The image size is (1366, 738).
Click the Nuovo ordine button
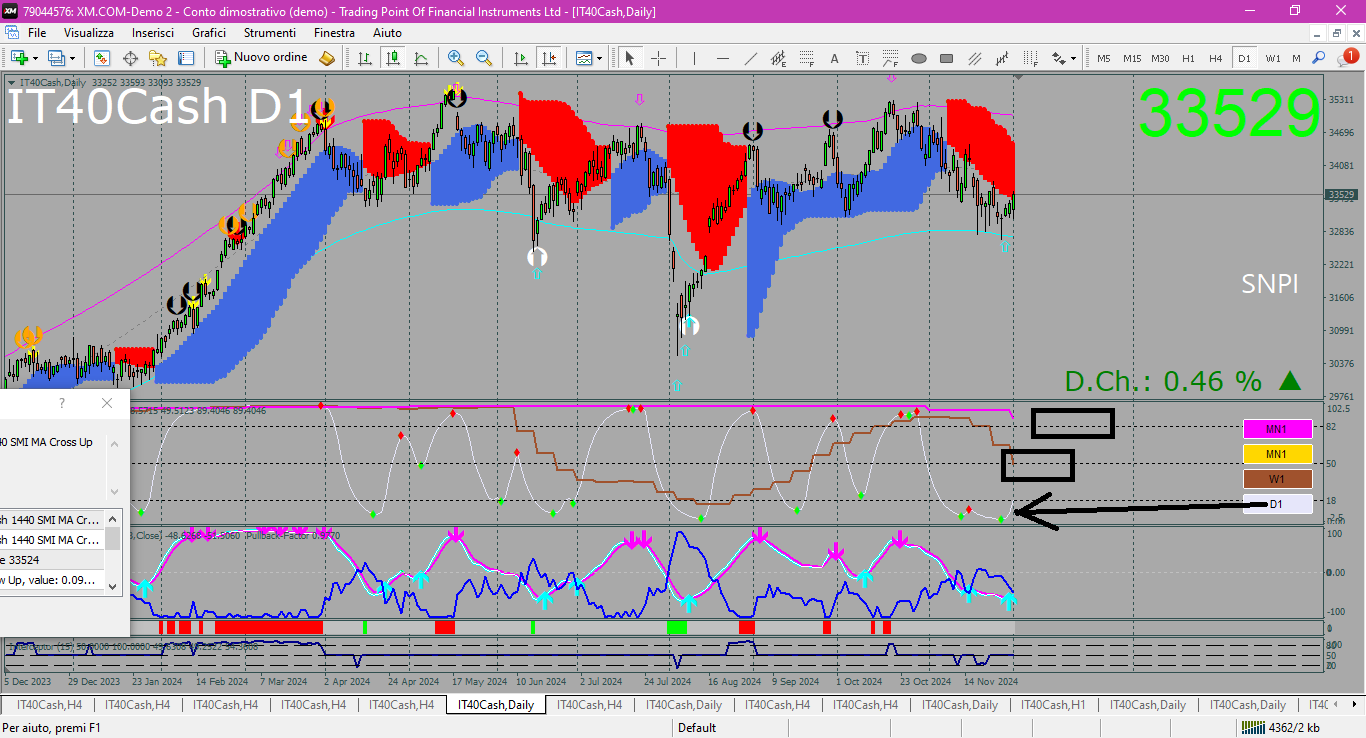pyautogui.click(x=263, y=58)
